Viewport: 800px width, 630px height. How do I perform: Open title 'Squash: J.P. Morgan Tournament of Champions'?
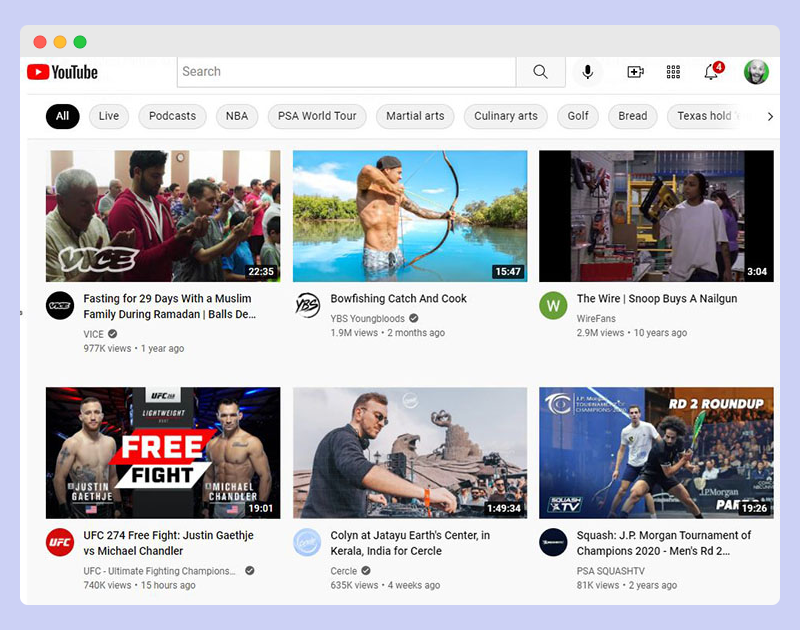(x=664, y=543)
